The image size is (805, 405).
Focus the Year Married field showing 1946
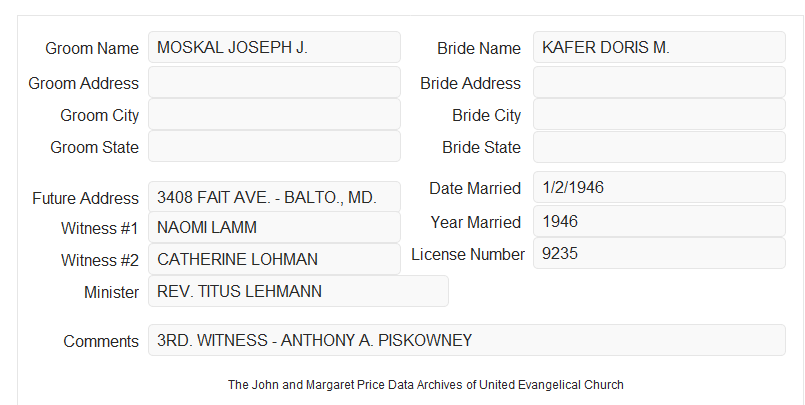coord(659,221)
